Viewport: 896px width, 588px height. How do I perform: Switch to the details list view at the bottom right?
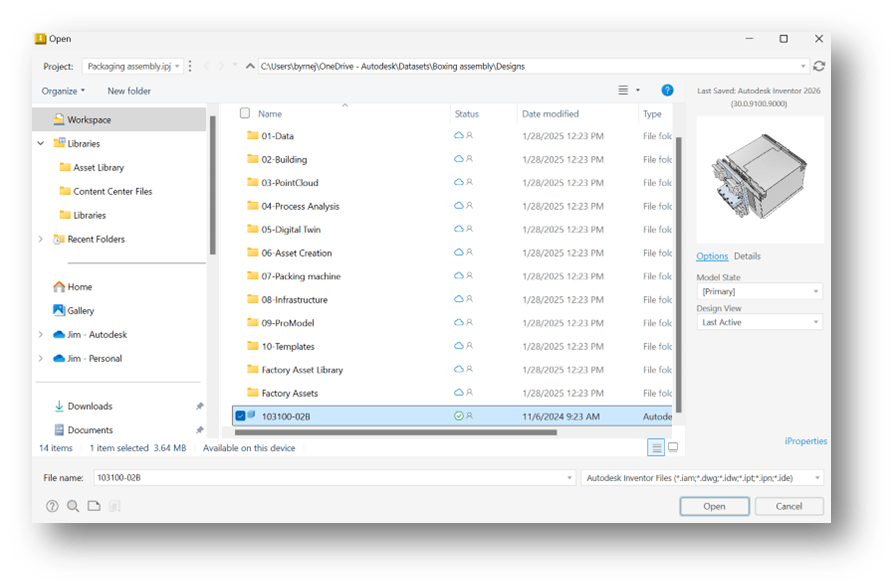[656, 447]
